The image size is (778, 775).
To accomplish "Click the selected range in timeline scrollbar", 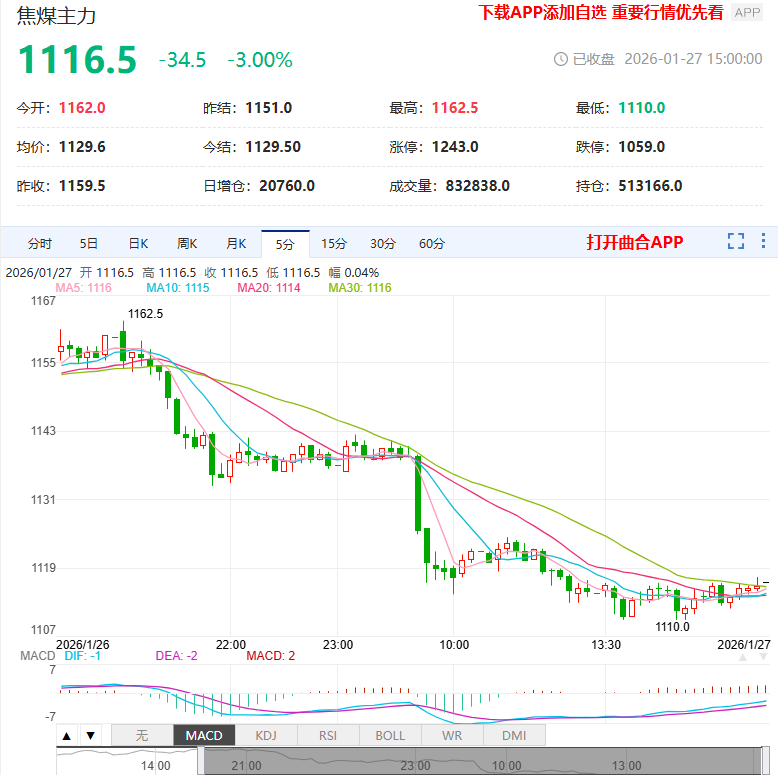I will (483, 761).
